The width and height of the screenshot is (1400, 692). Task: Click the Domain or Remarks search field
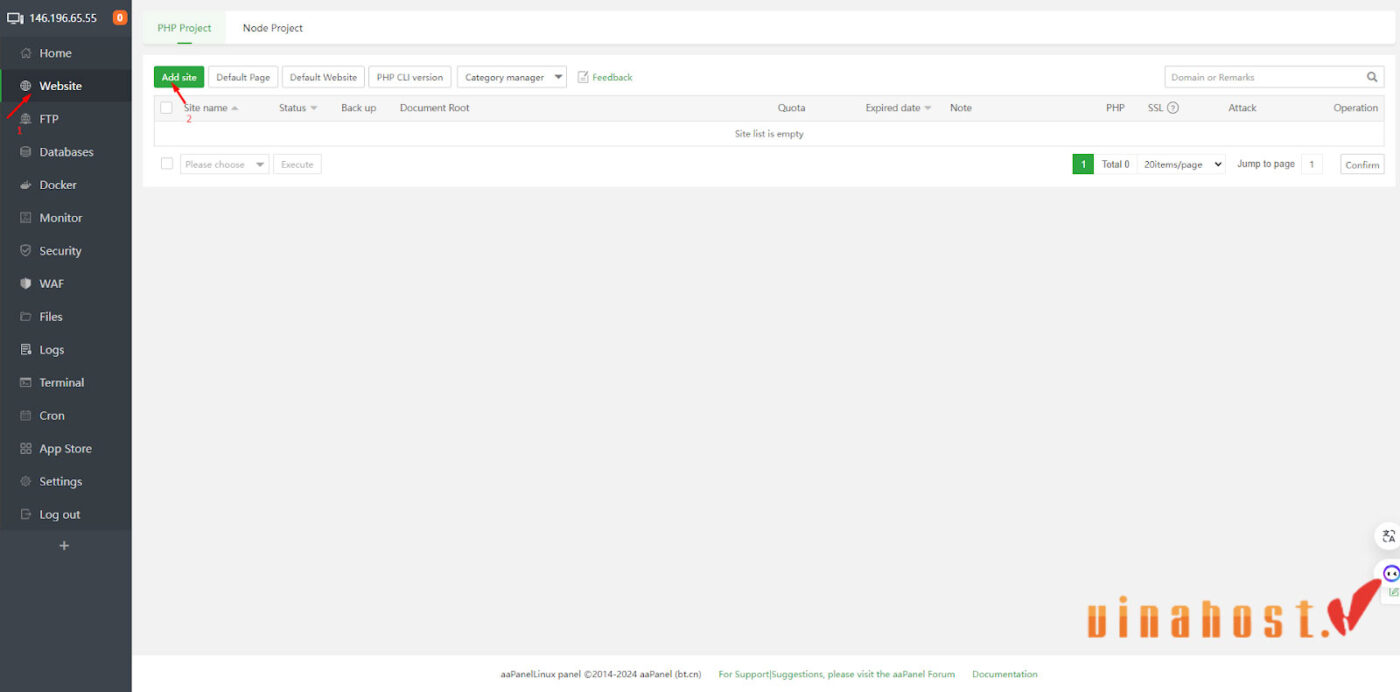[1263, 77]
